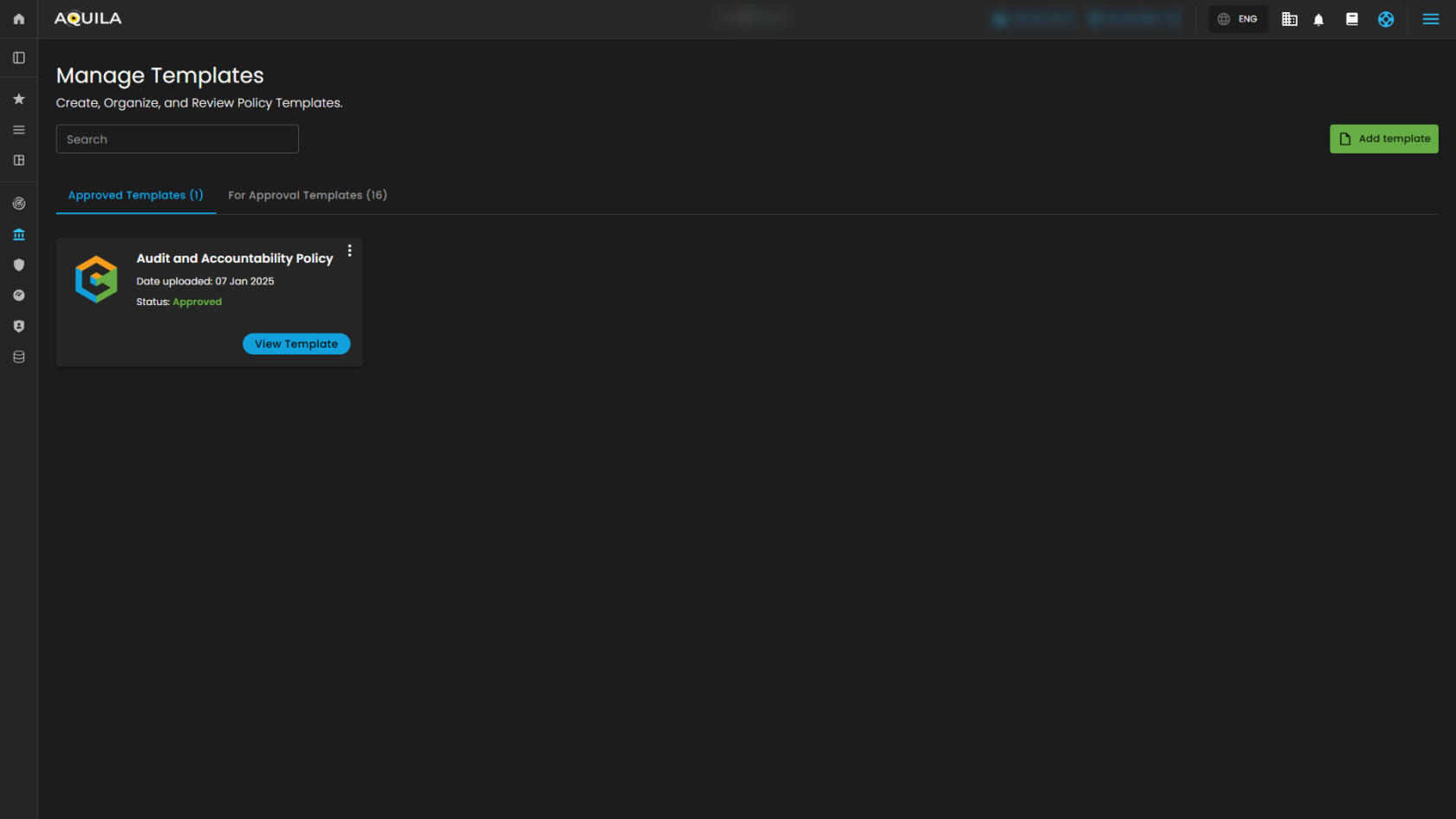This screenshot has height=819, width=1456.
Task: Open the Home icon in the sidebar
Action: point(18,18)
